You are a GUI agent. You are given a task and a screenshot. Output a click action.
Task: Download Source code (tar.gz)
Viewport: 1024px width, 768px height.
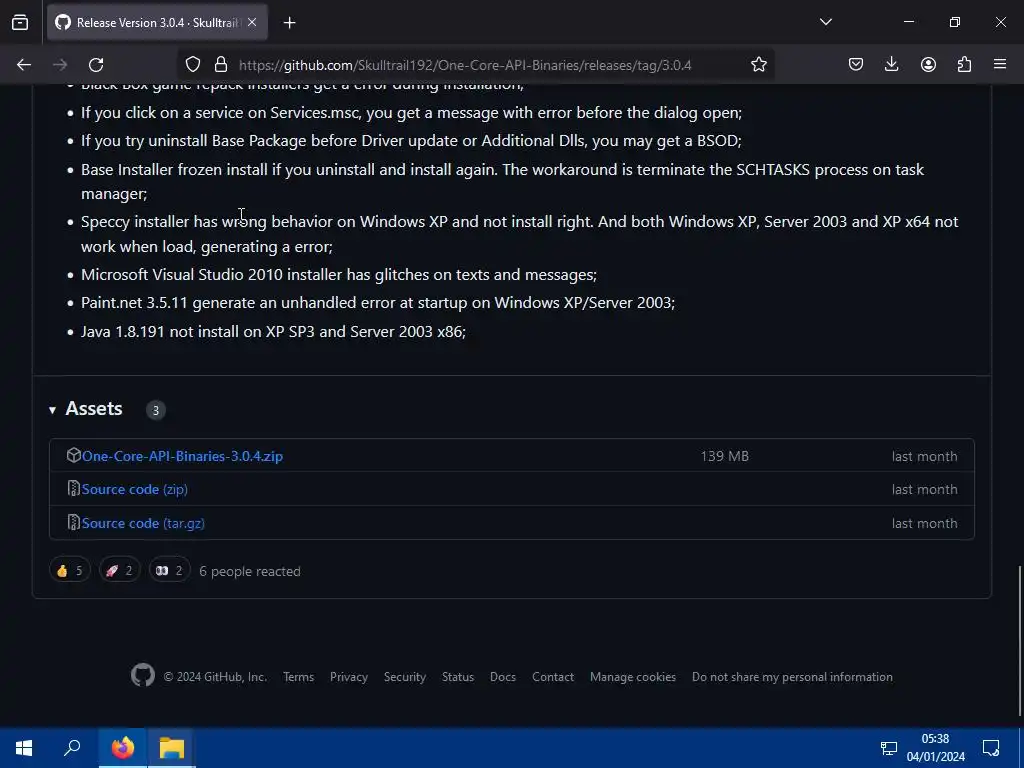click(143, 523)
